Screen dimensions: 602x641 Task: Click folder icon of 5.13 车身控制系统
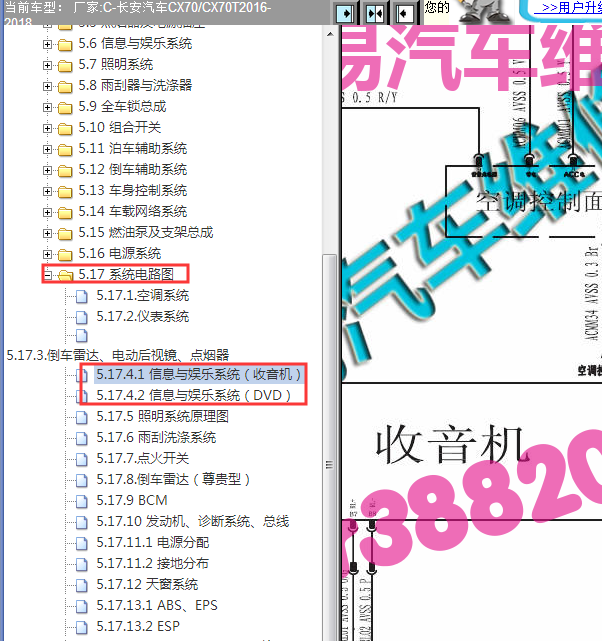pyautogui.click(x=65, y=192)
